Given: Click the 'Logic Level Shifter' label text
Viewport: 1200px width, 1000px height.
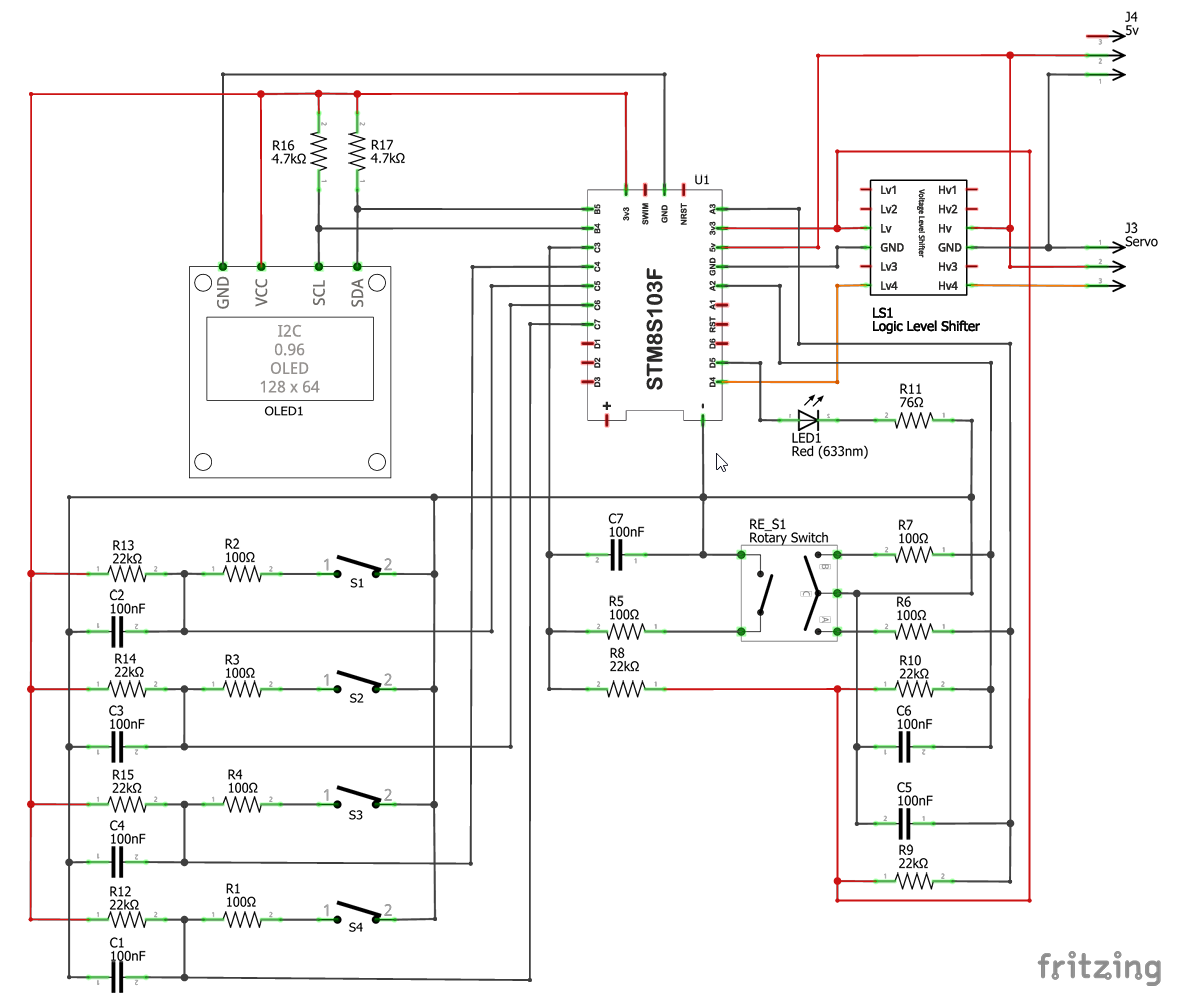Looking at the screenshot, I should pyautogui.click(x=926, y=326).
